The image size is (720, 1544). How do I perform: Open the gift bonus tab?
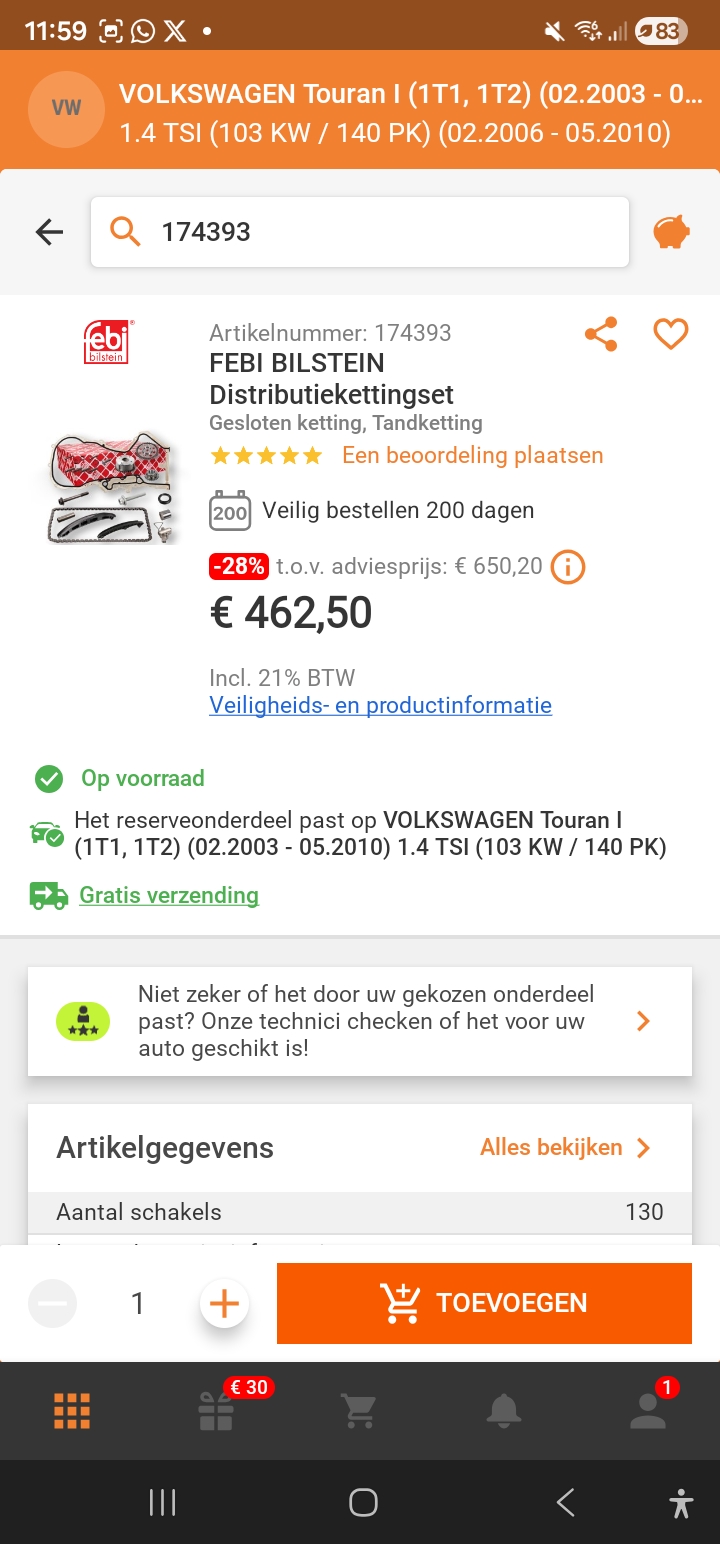click(216, 1410)
